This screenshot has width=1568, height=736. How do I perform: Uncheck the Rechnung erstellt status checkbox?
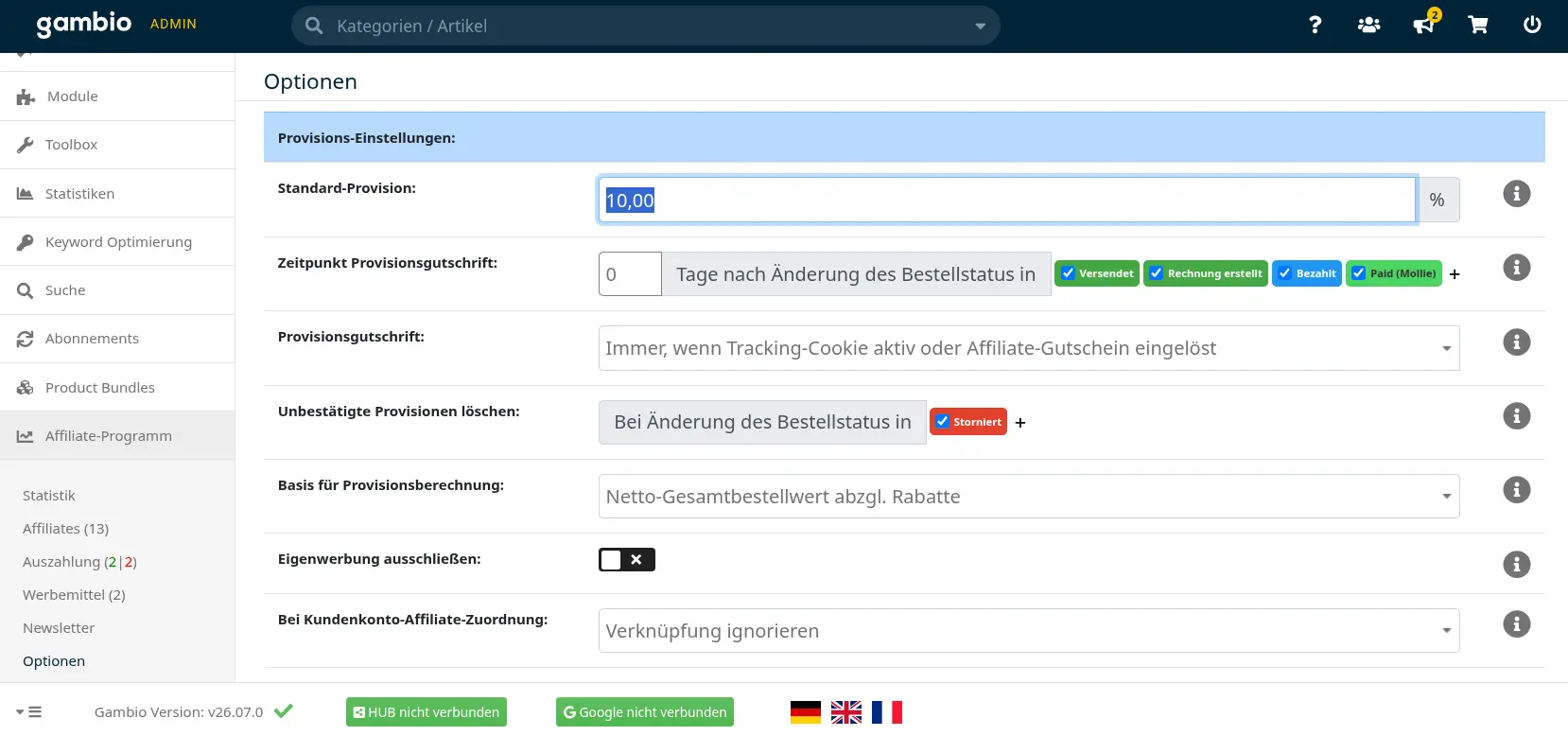coord(1156,273)
